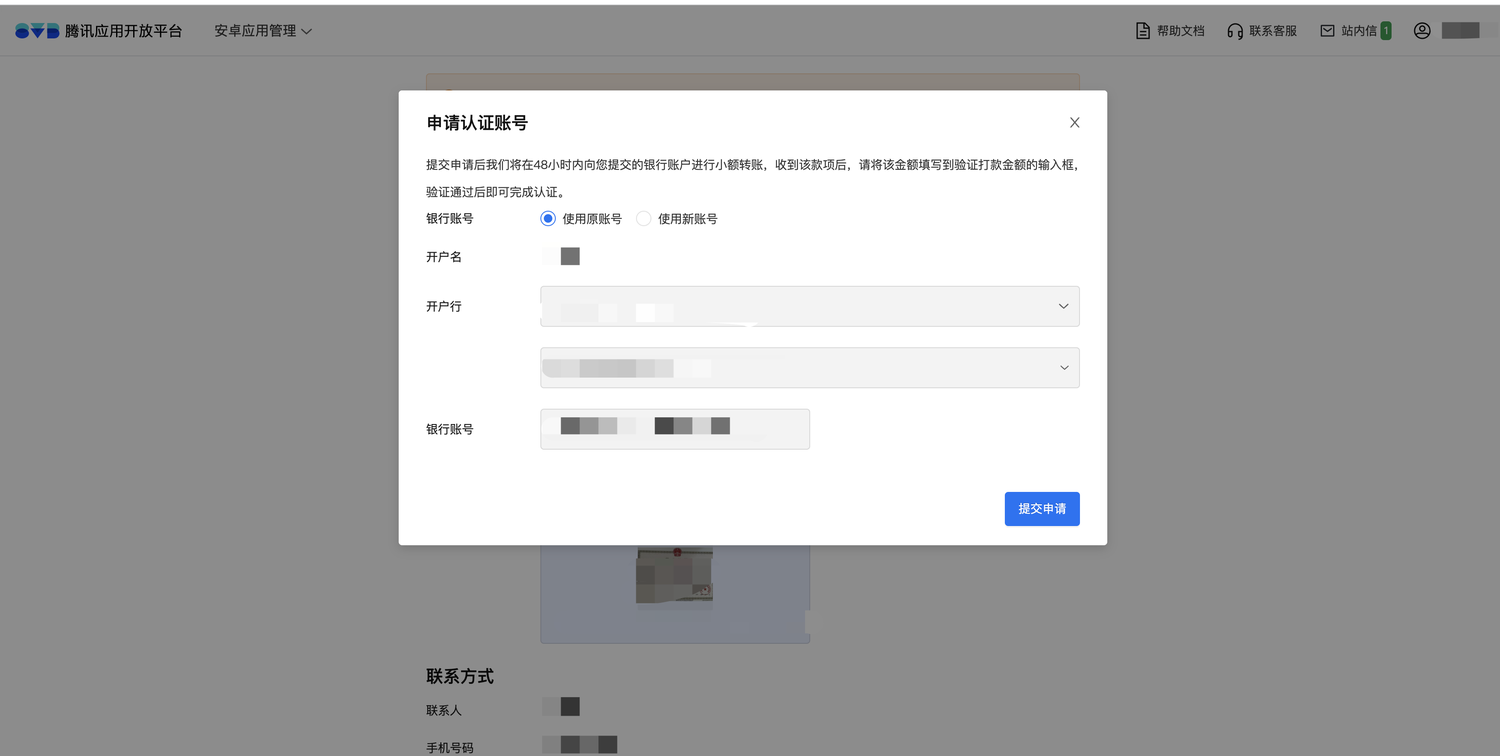Viewport: 1500px width, 756px height.
Task: Click the uploaded image thumbnail behind dialog
Action: click(675, 576)
